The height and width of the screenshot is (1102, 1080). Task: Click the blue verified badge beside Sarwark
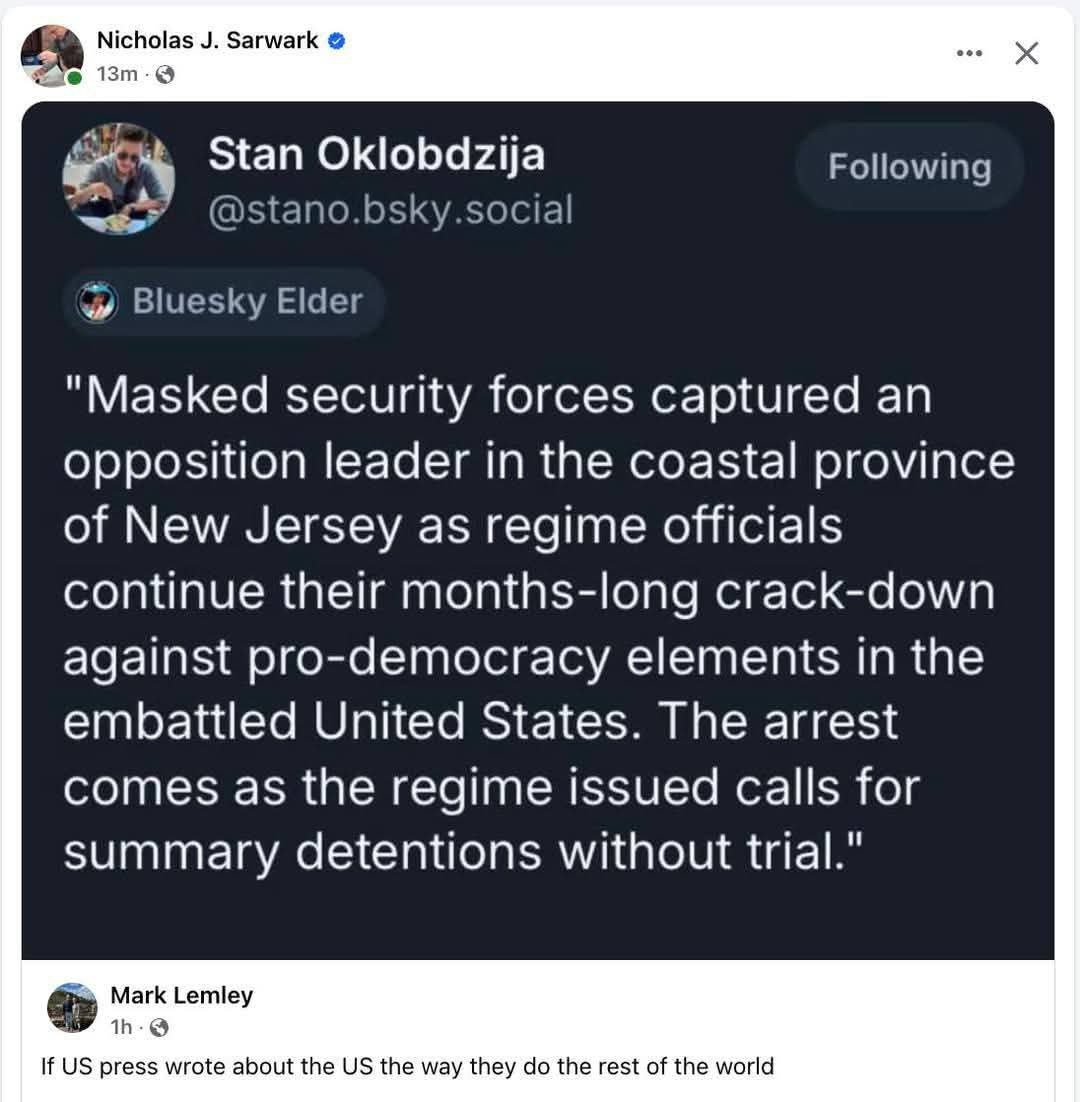337,41
